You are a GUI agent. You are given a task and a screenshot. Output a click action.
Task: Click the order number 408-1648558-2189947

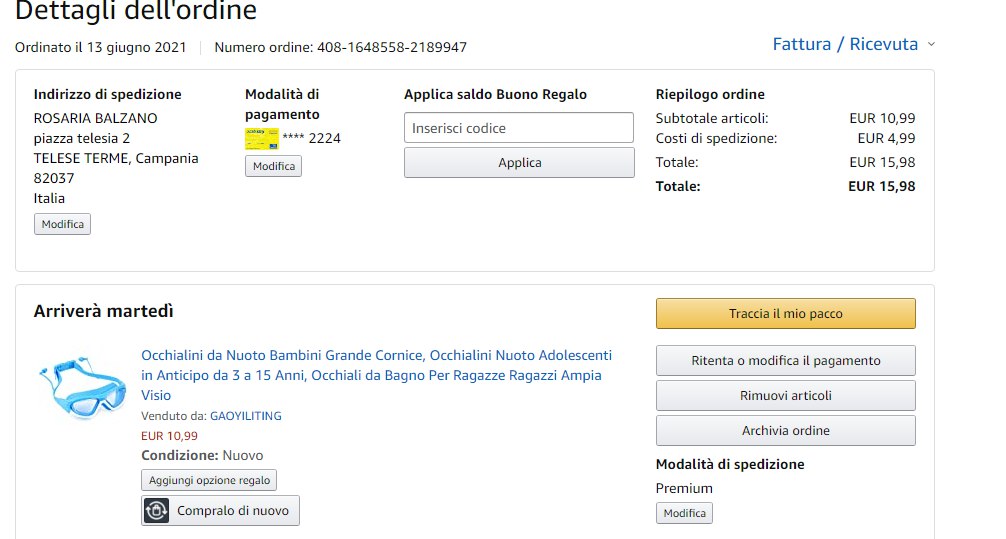tap(392, 47)
